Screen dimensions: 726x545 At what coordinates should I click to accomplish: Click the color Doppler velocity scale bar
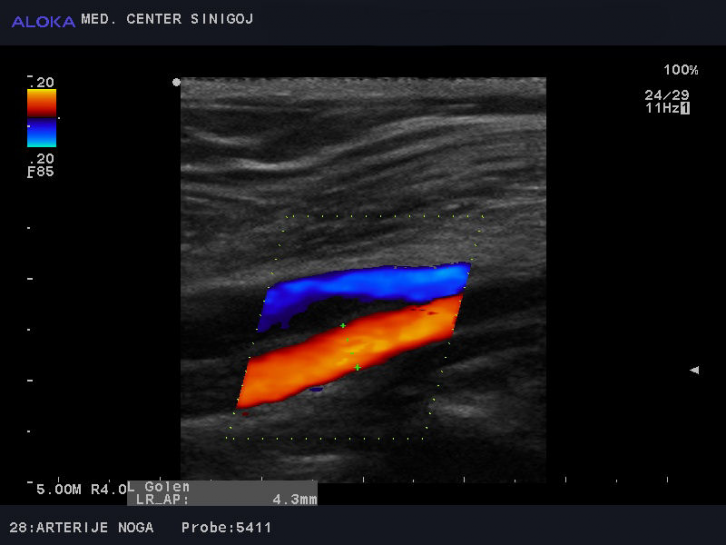point(42,118)
